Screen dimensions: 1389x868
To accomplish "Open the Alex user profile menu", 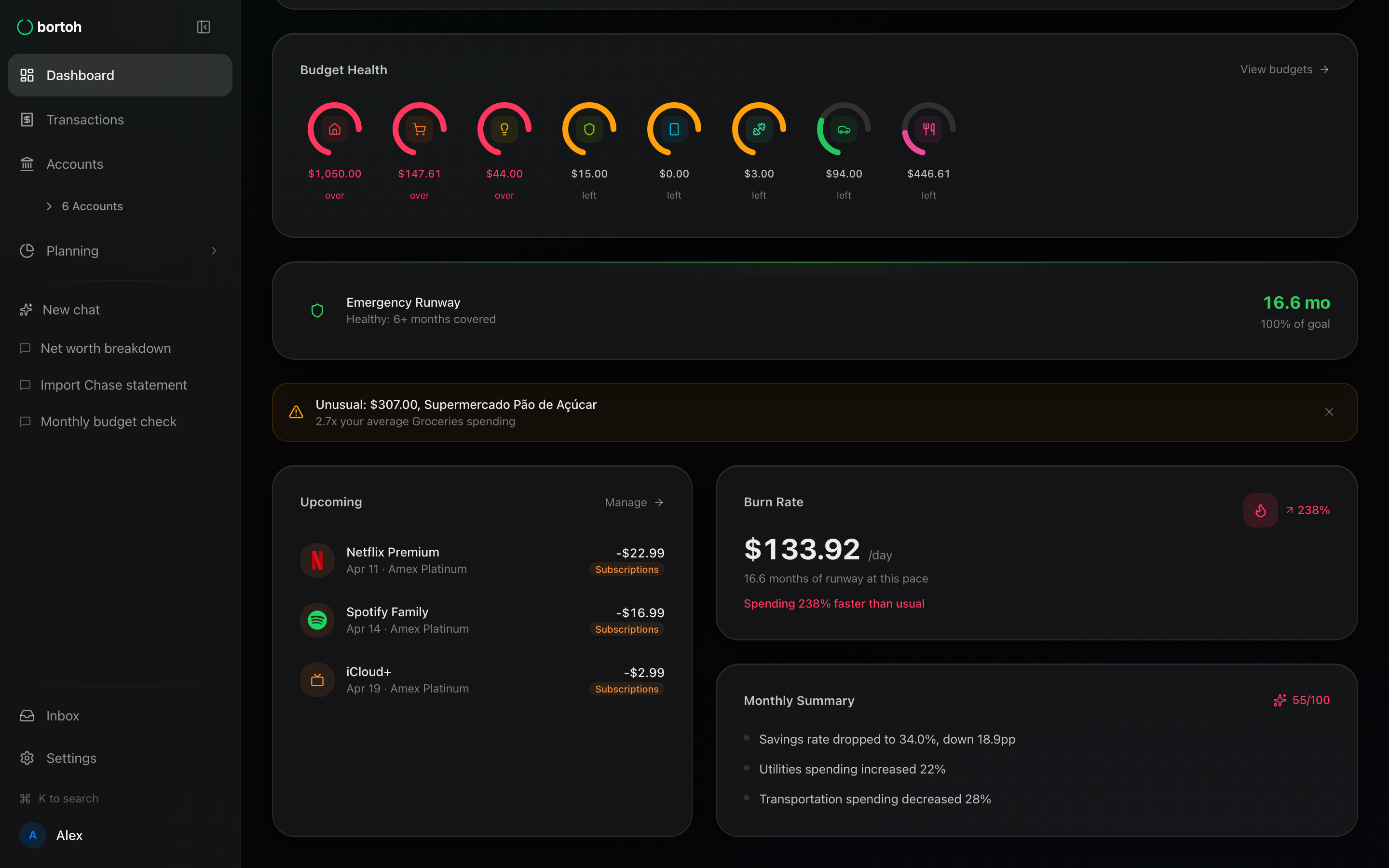I will click(x=52, y=835).
